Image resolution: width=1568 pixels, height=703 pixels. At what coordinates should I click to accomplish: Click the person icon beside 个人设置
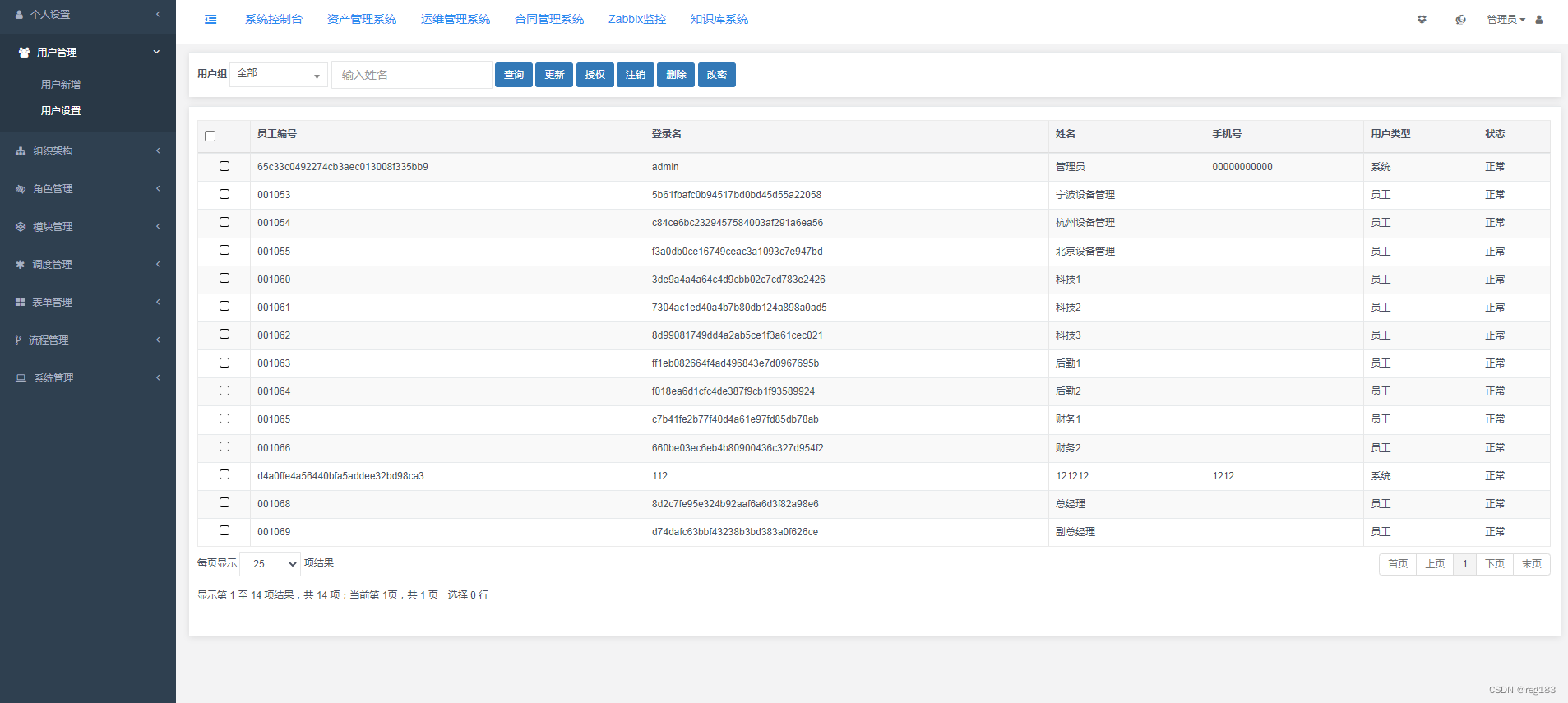[x=19, y=14]
